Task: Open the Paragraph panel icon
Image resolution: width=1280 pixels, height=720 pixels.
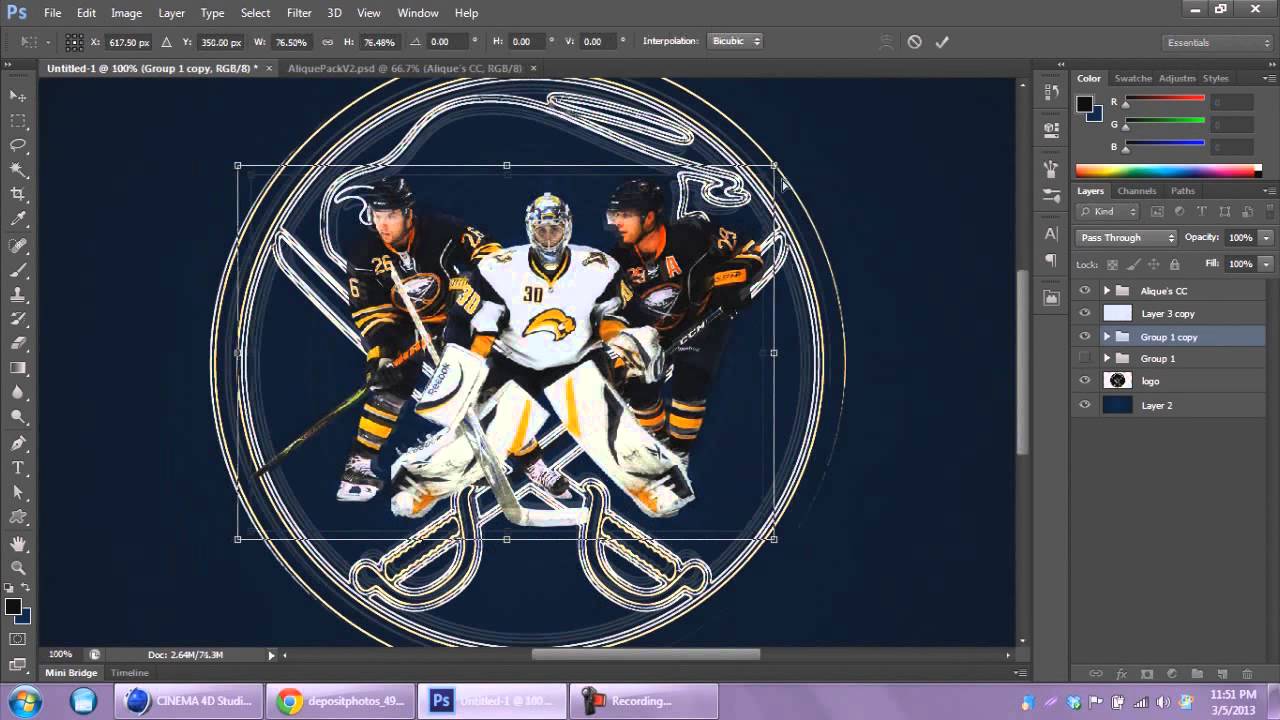Action: coord(1051,260)
